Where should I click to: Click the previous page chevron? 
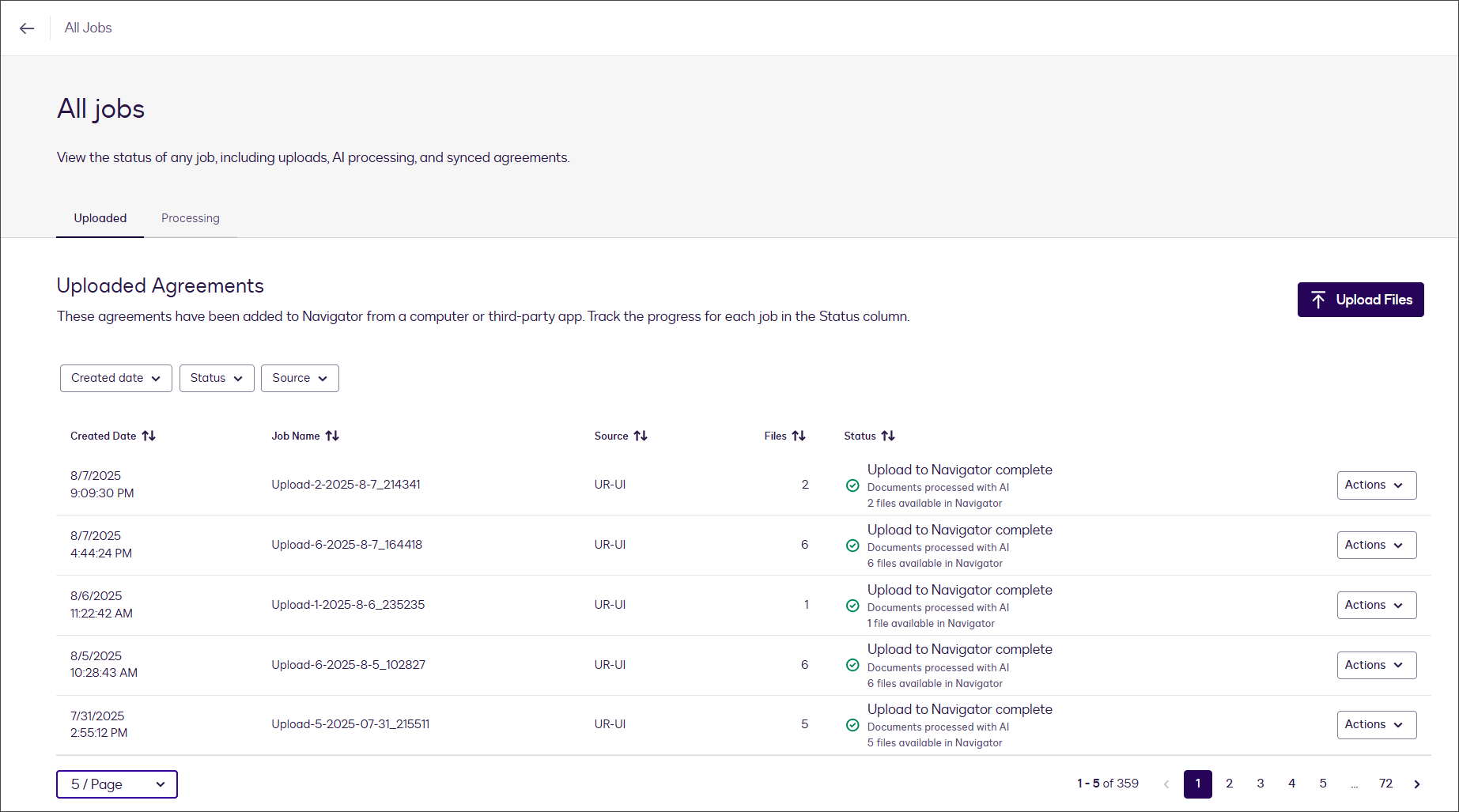(1166, 784)
